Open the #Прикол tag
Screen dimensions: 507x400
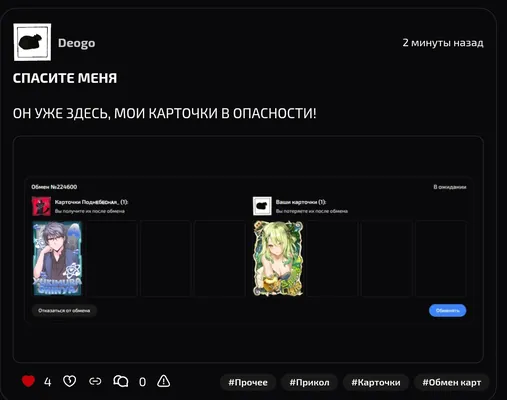(x=309, y=382)
